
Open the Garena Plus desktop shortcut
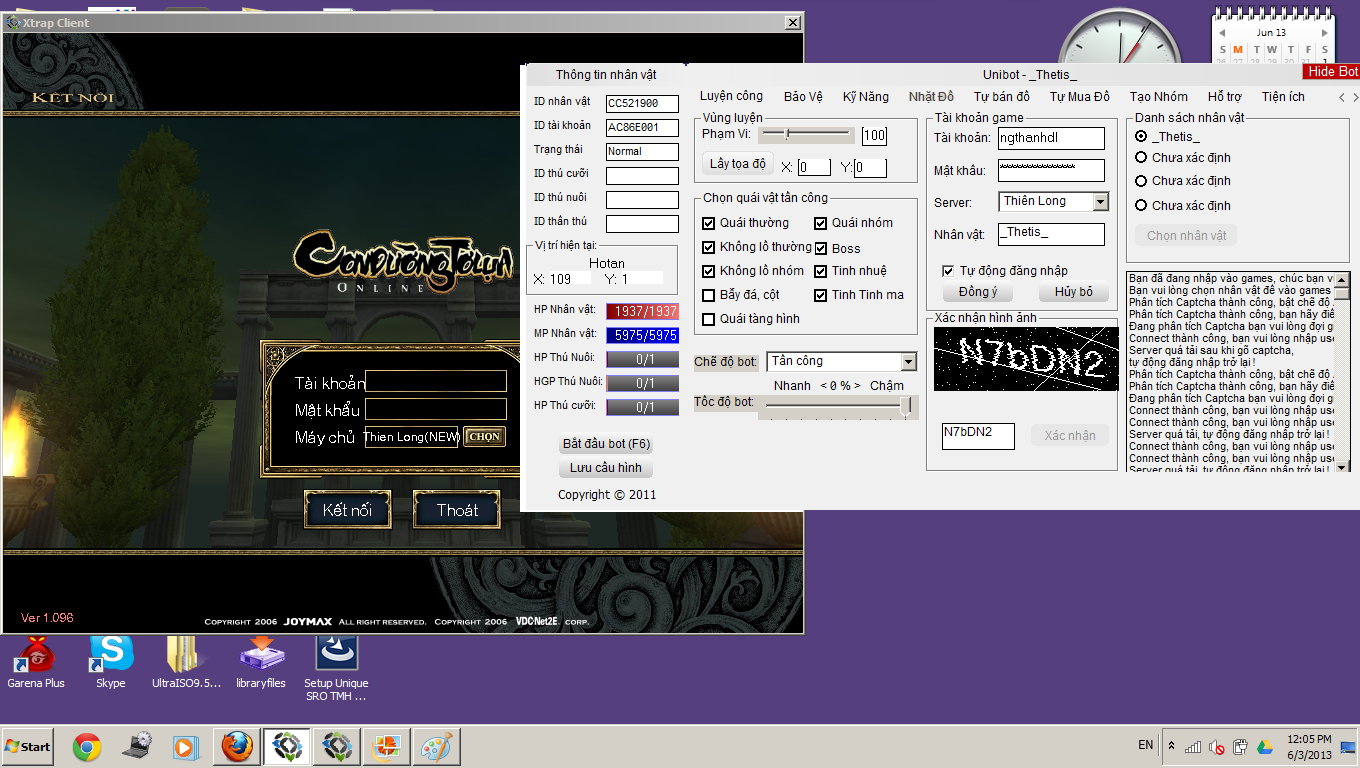coord(36,661)
